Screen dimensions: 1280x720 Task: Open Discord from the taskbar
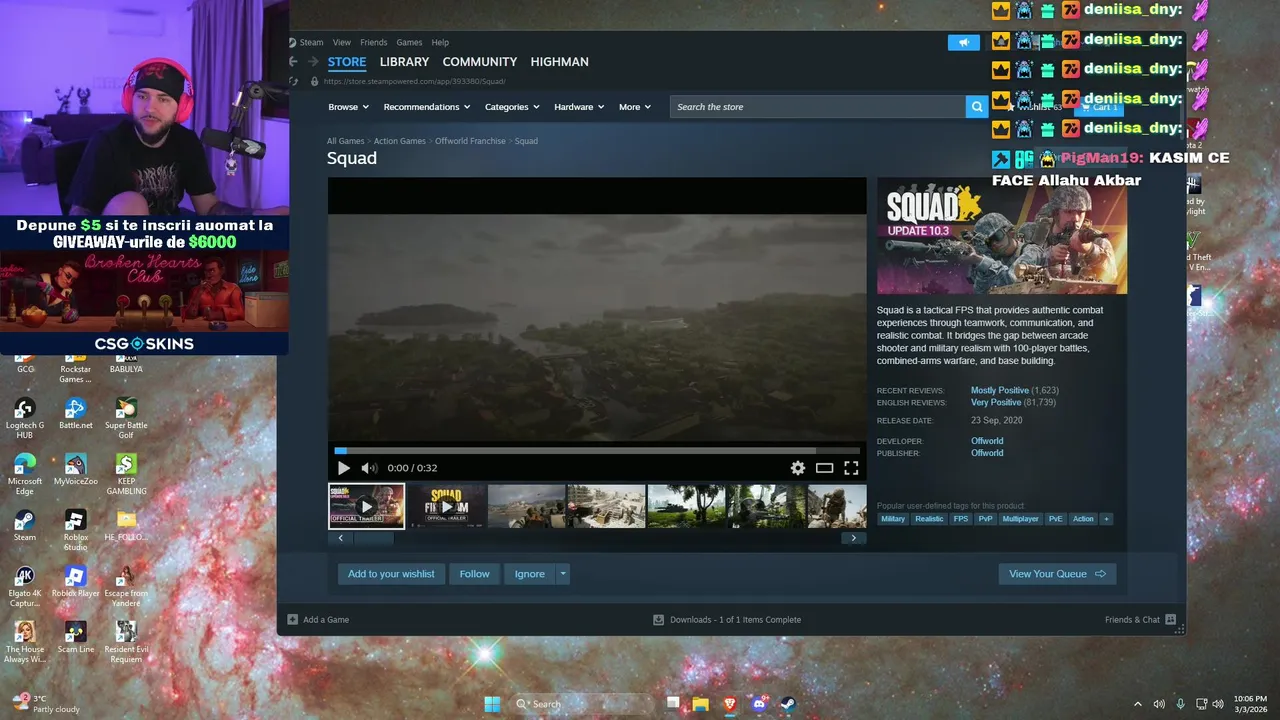[758, 704]
